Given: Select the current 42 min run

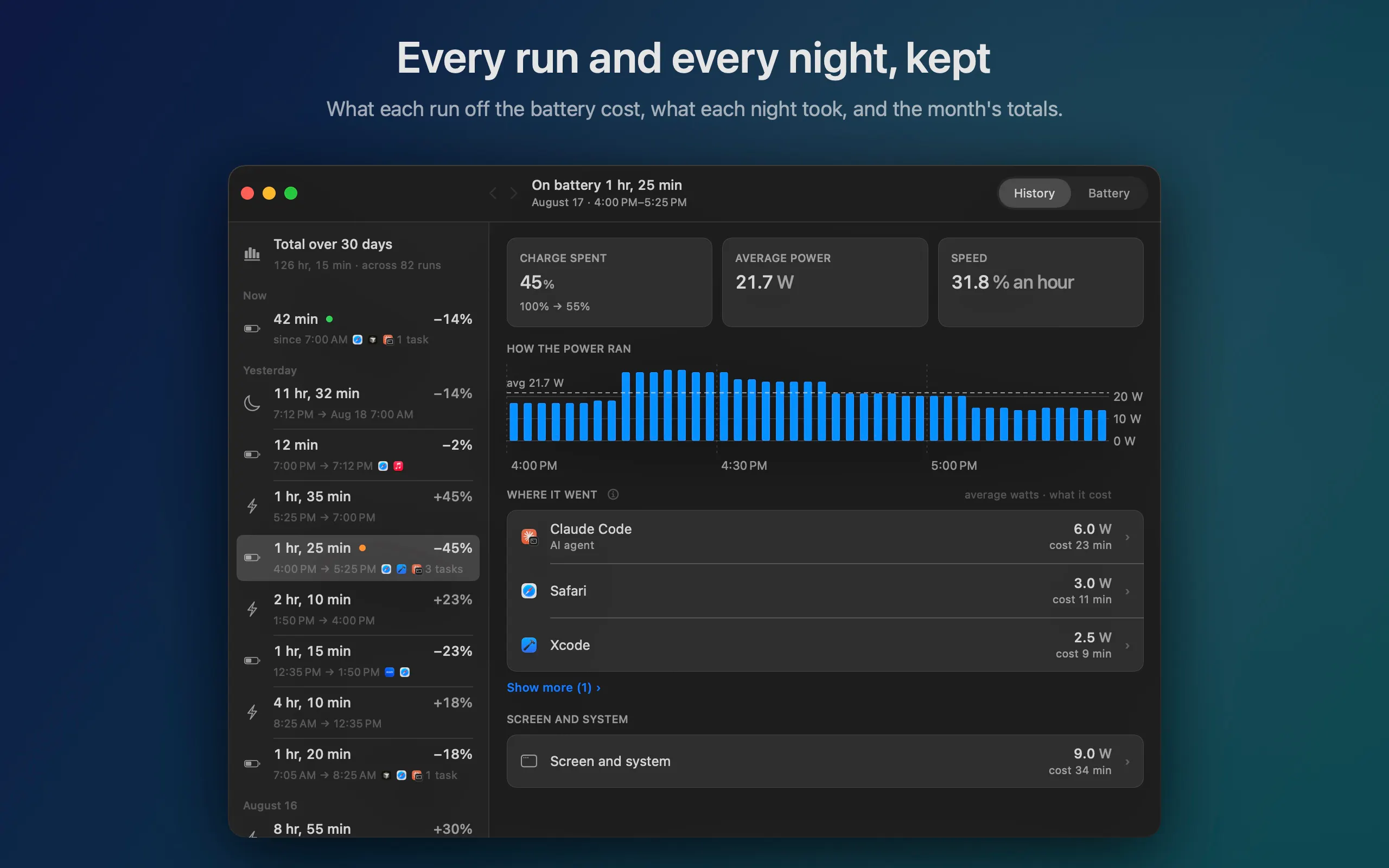Looking at the screenshot, I should pos(358,329).
